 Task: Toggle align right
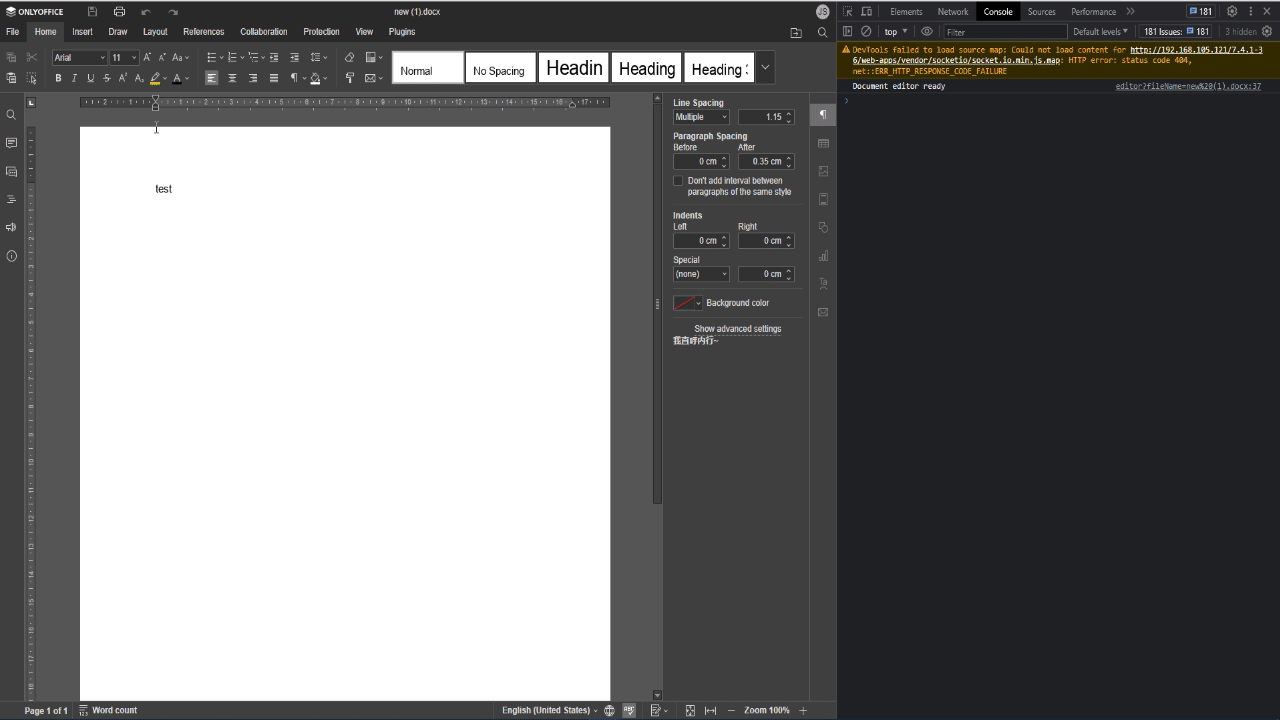coord(253,78)
